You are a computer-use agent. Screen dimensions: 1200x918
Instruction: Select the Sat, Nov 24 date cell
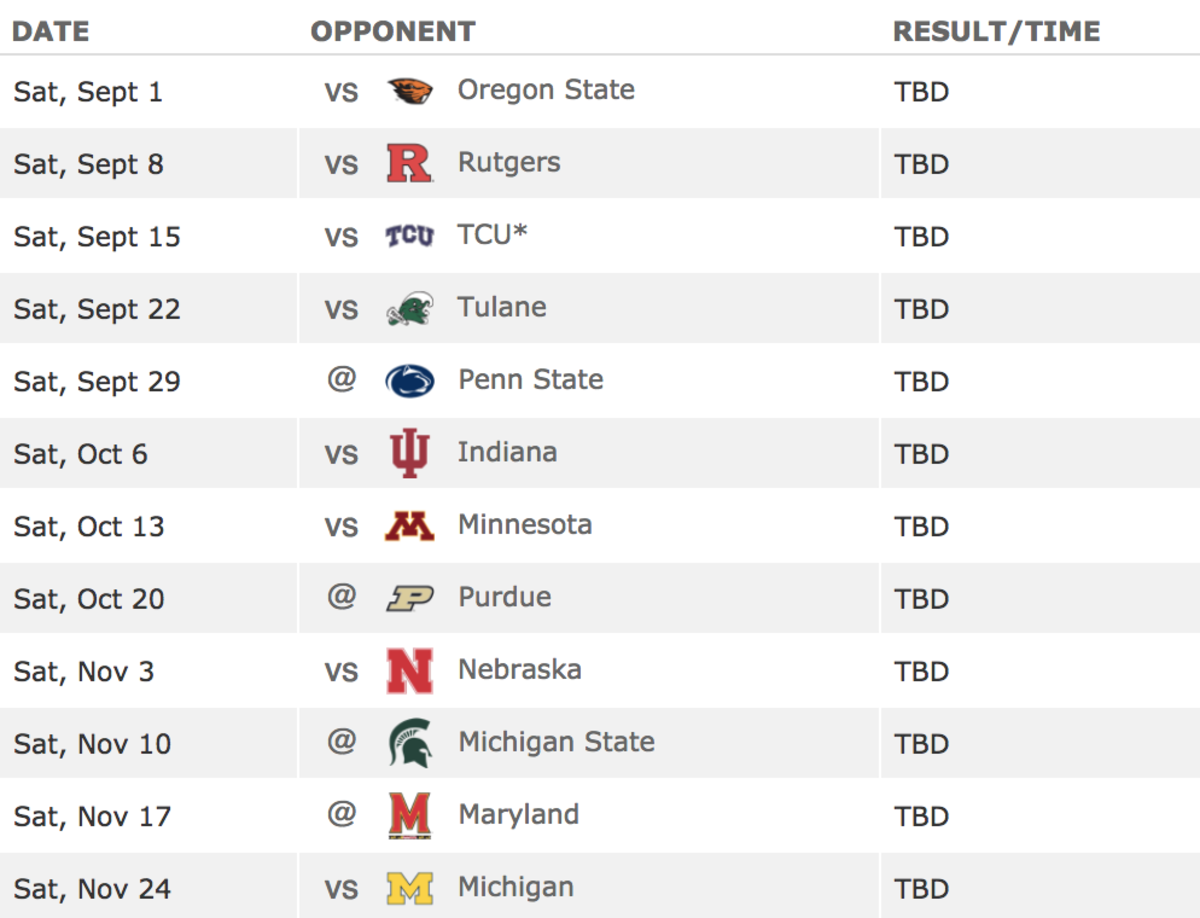(92, 889)
